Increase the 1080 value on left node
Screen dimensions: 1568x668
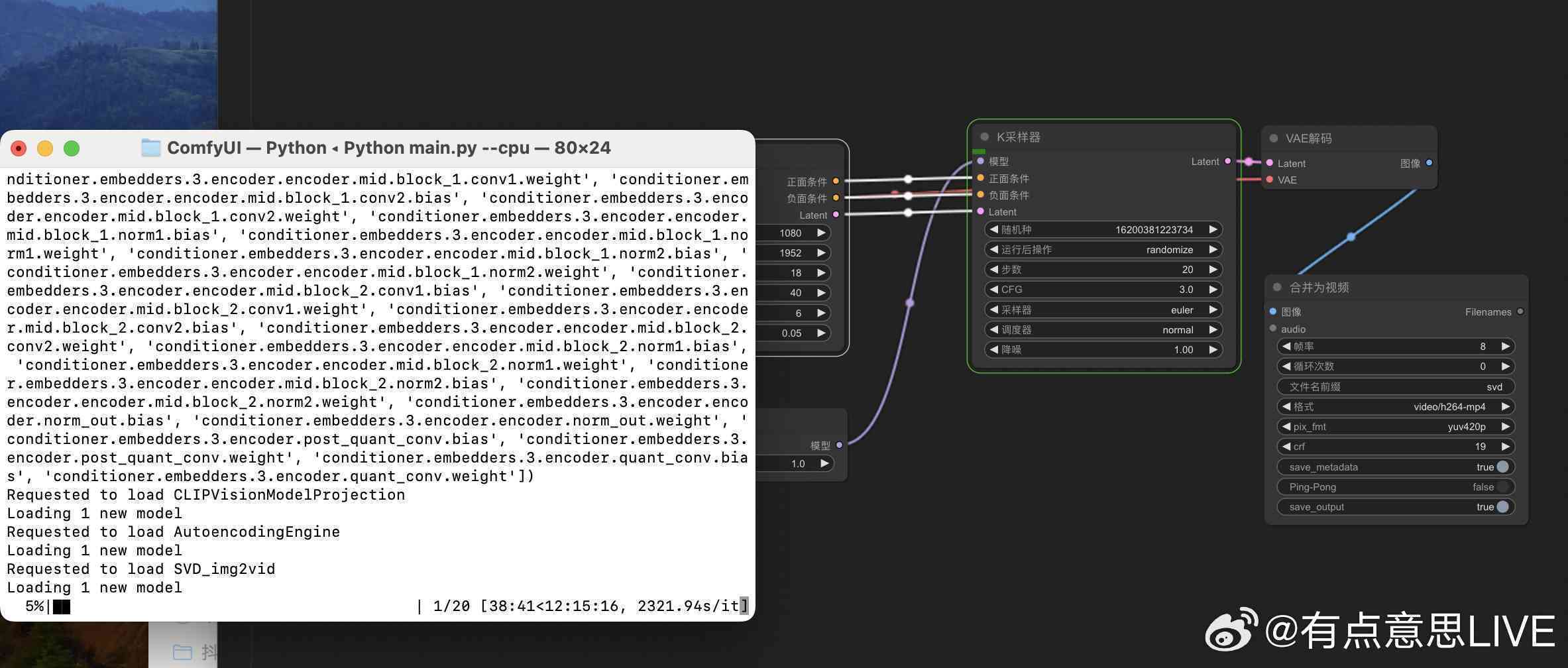pos(821,233)
